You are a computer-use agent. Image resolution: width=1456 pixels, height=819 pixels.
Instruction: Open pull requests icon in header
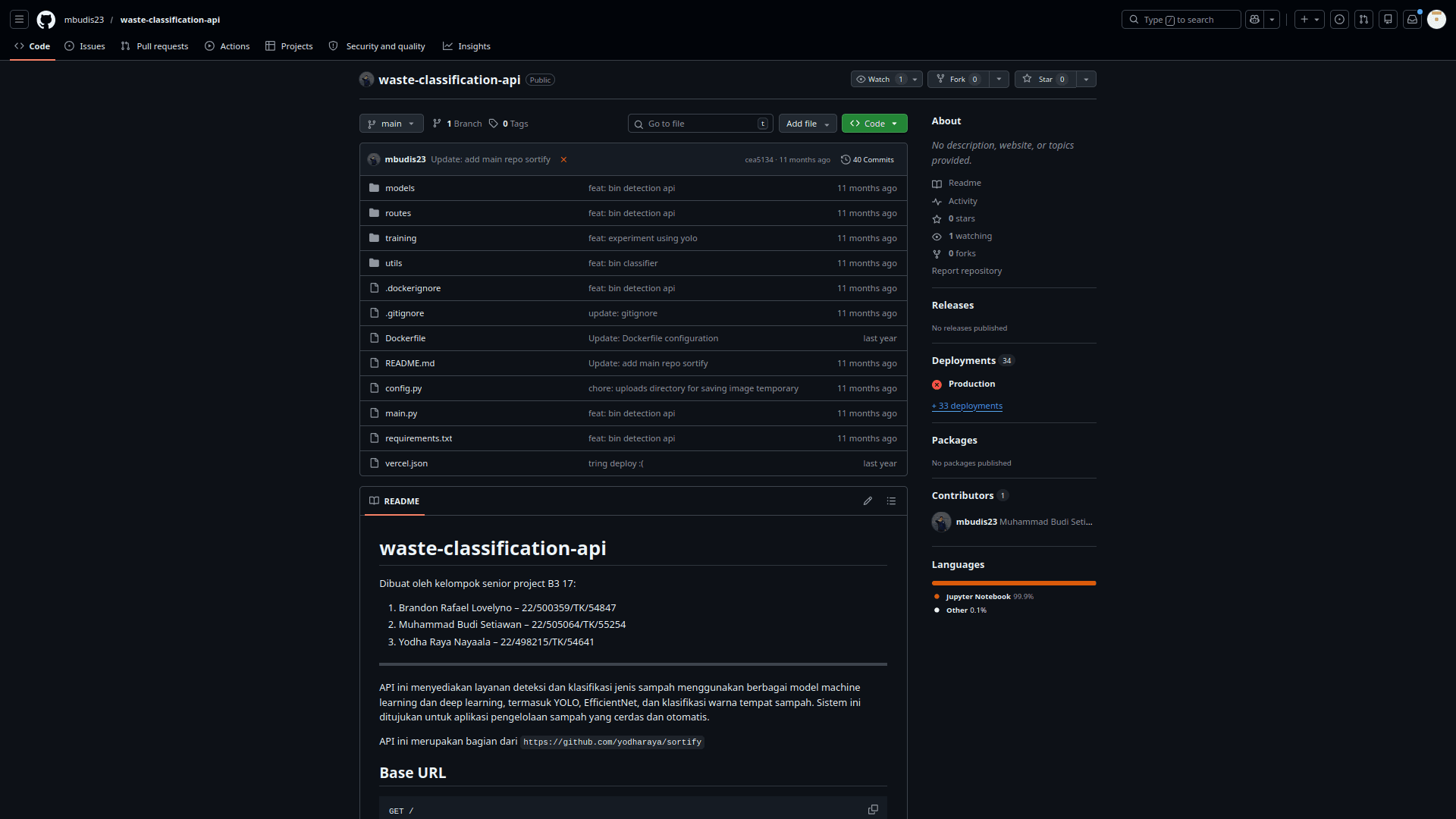(x=1364, y=20)
